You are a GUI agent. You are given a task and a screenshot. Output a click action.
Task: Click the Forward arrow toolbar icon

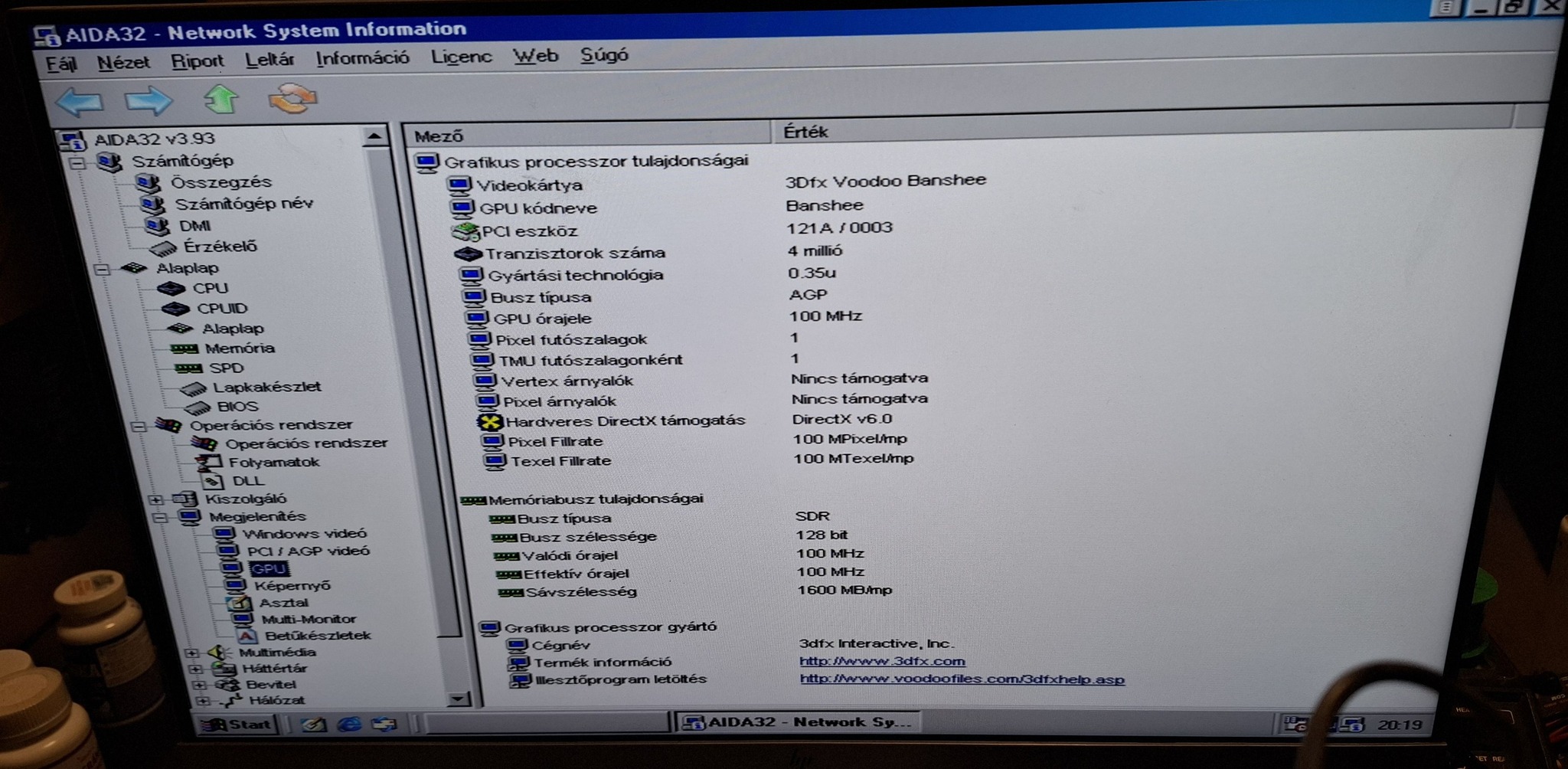click(149, 100)
